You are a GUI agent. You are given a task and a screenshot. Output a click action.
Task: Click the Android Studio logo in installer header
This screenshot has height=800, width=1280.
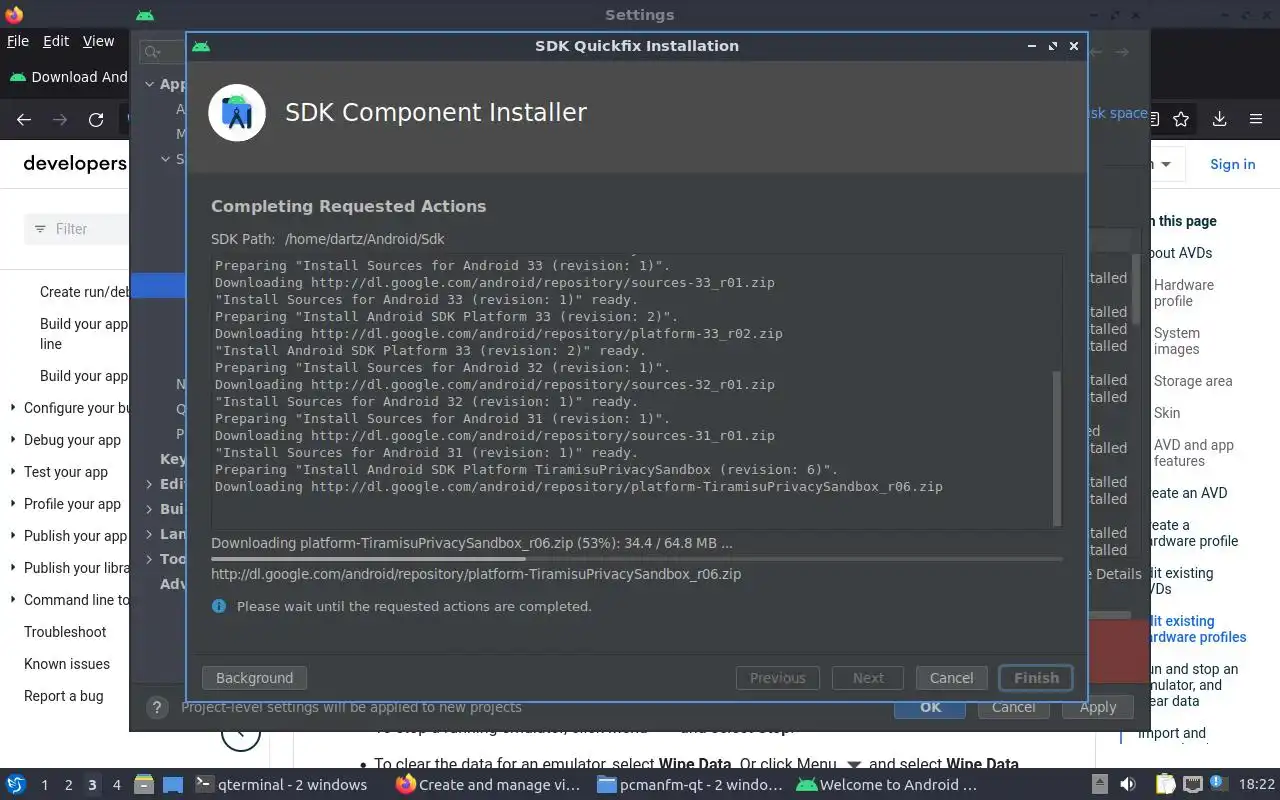pyautogui.click(x=237, y=113)
